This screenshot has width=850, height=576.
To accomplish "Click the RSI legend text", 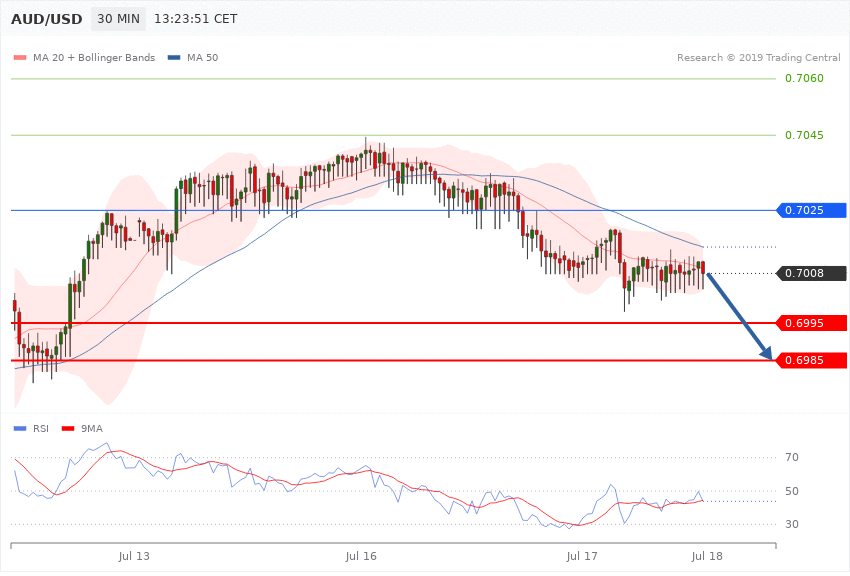I will click(x=41, y=429).
